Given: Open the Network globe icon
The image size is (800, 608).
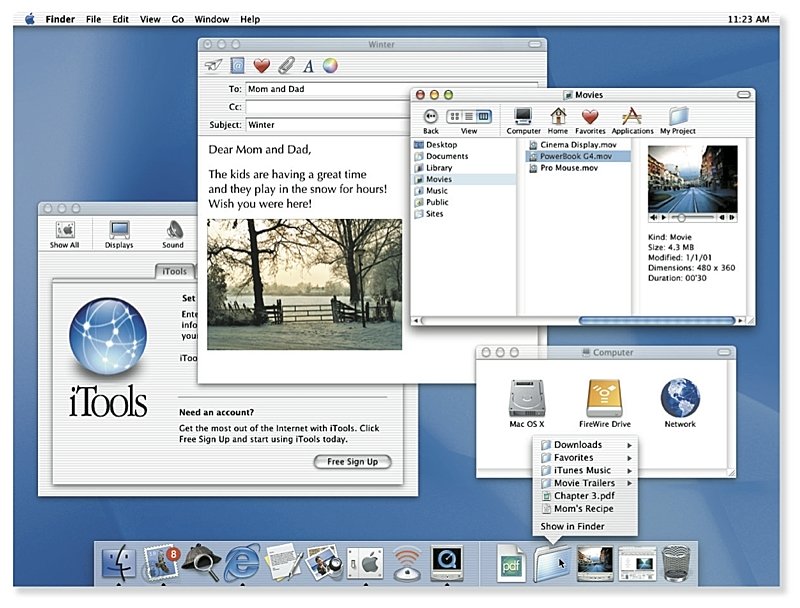Looking at the screenshot, I should pos(680,403).
